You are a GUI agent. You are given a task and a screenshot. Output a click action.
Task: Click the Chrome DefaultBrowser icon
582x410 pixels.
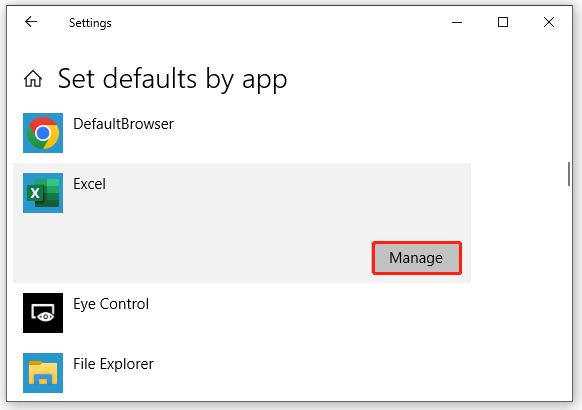(x=43, y=133)
